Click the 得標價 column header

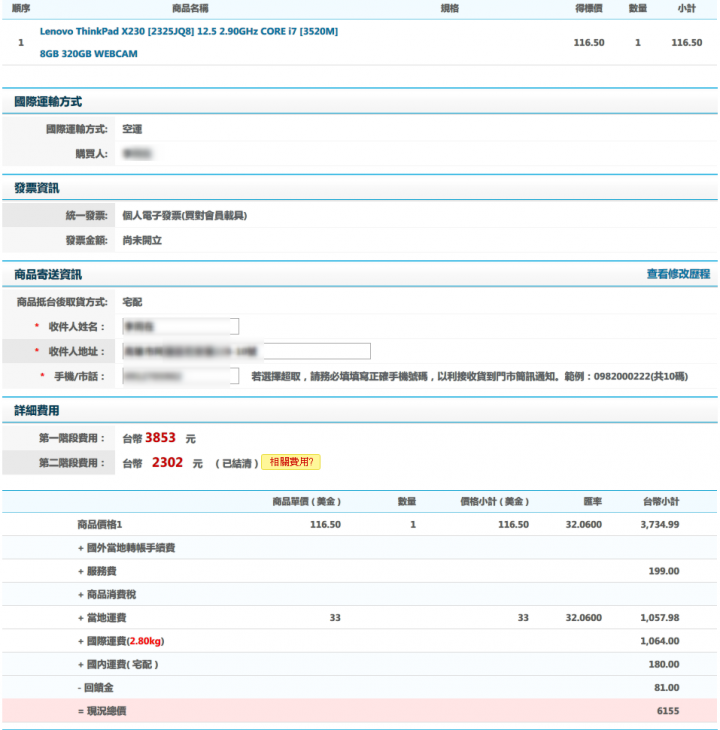(589, 8)
